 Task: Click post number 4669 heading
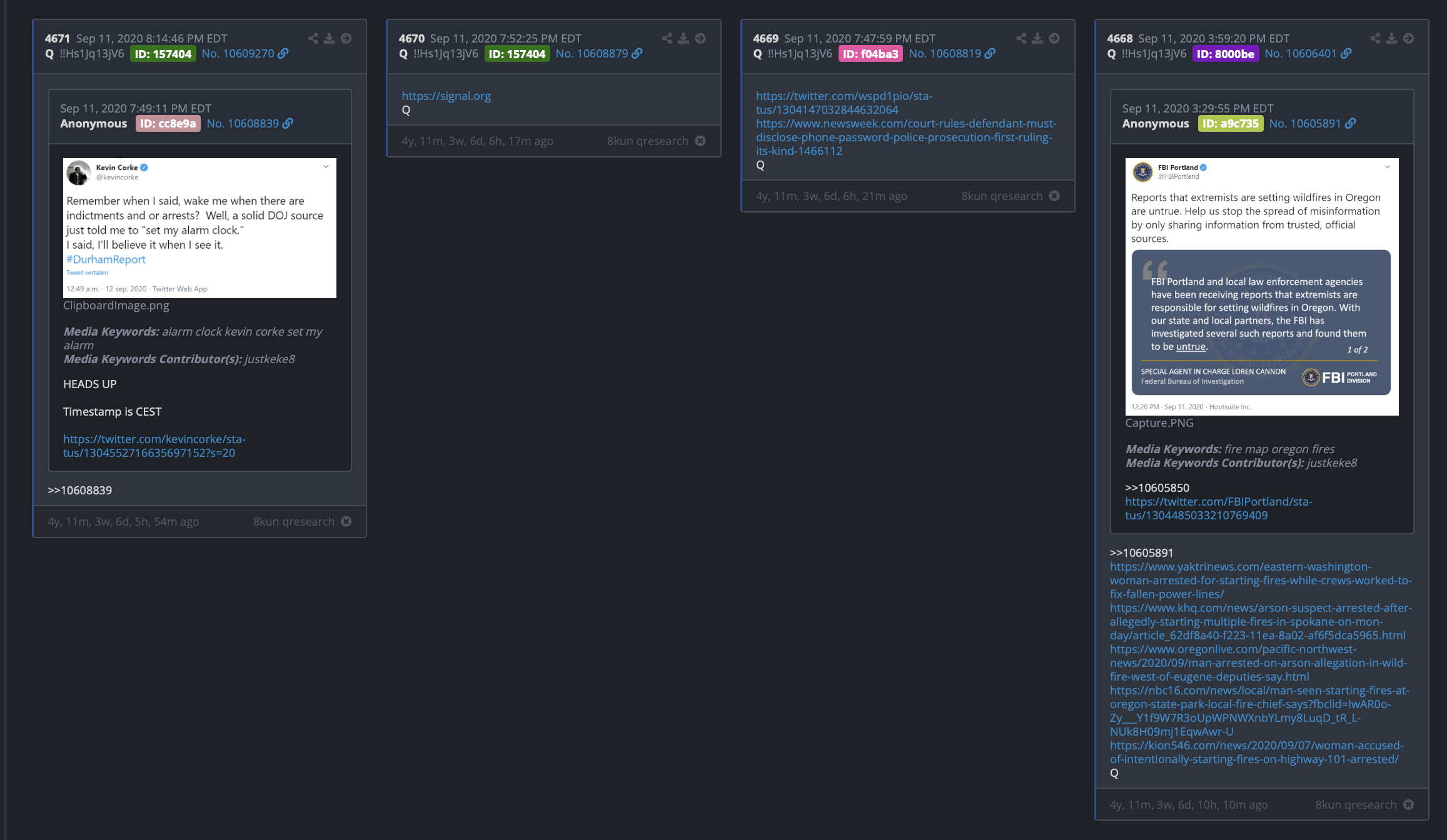coord(765,38)
